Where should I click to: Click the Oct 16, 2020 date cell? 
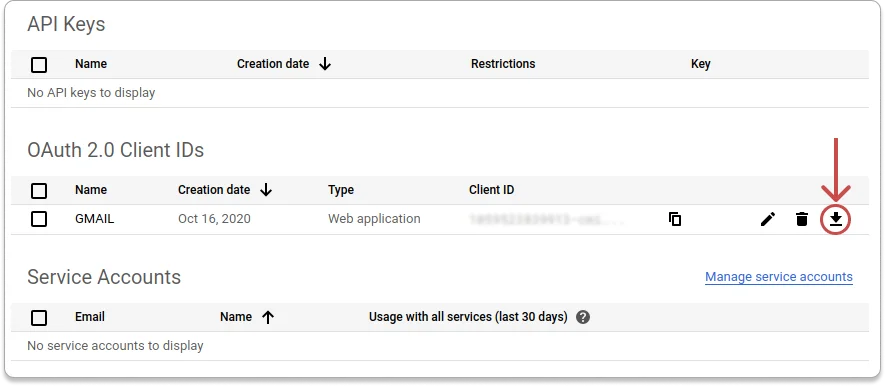tap(214, 218)
